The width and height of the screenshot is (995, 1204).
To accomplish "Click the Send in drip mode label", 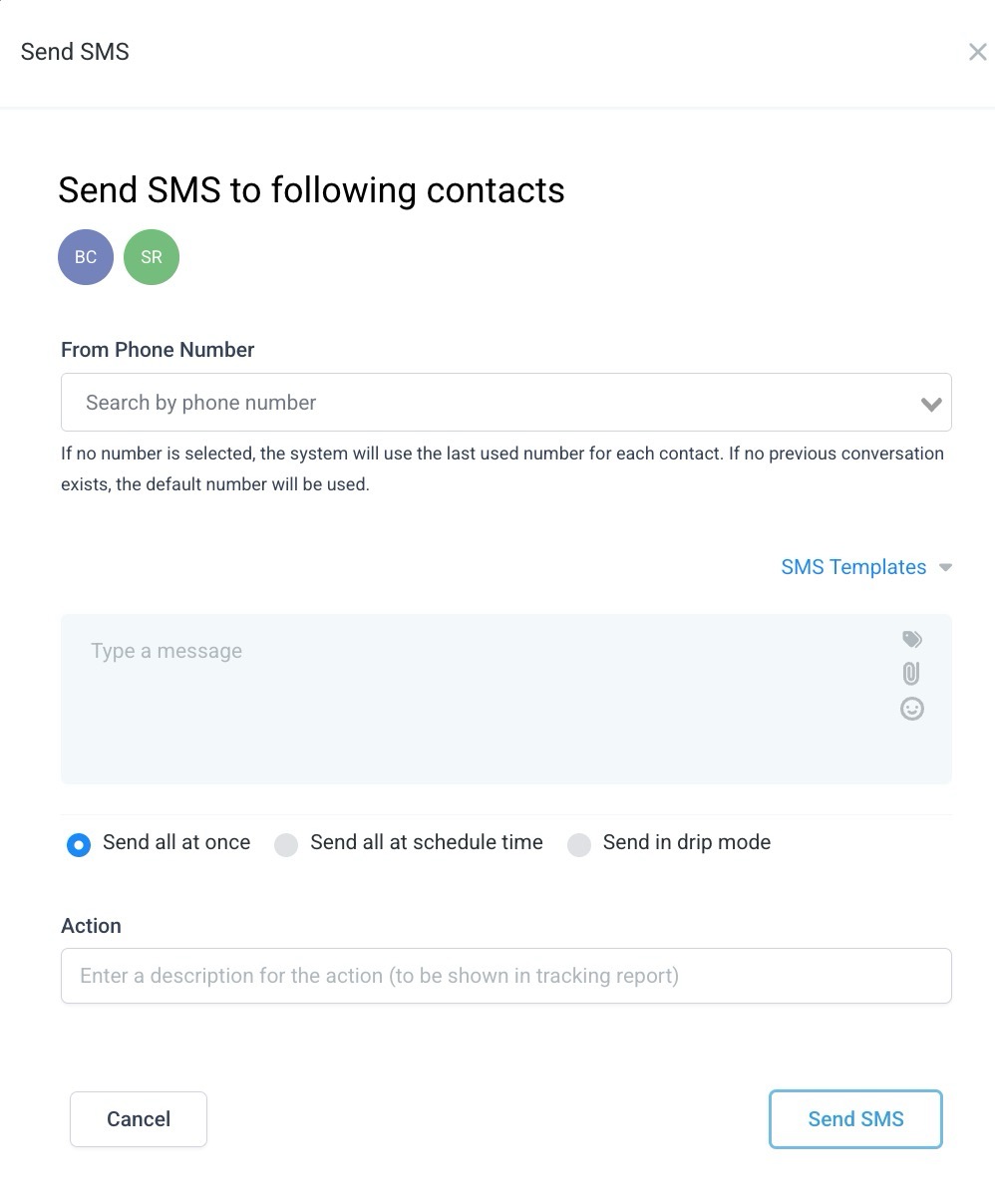I will coord(687,842).
